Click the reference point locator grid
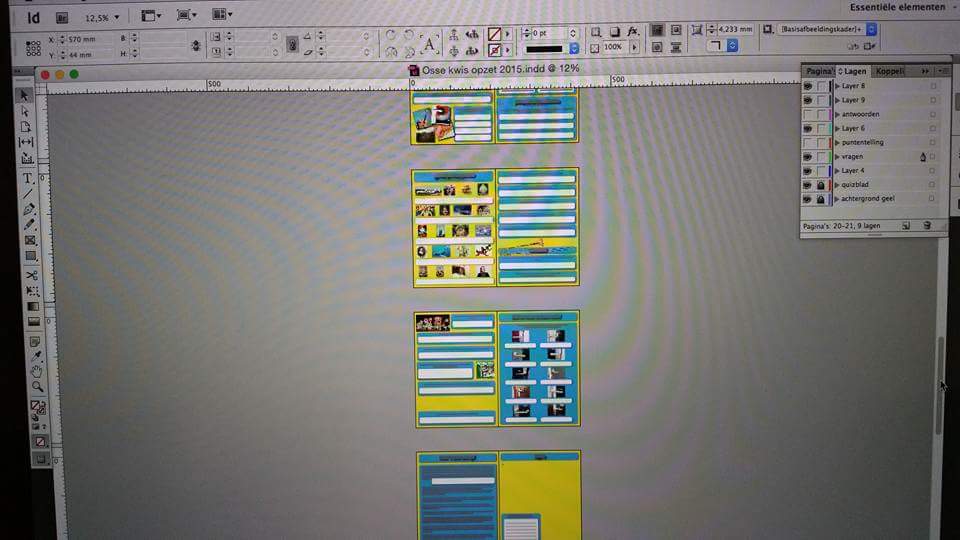Image resolution: width=960 pixels, height=540 pixels. click(34, 48)
